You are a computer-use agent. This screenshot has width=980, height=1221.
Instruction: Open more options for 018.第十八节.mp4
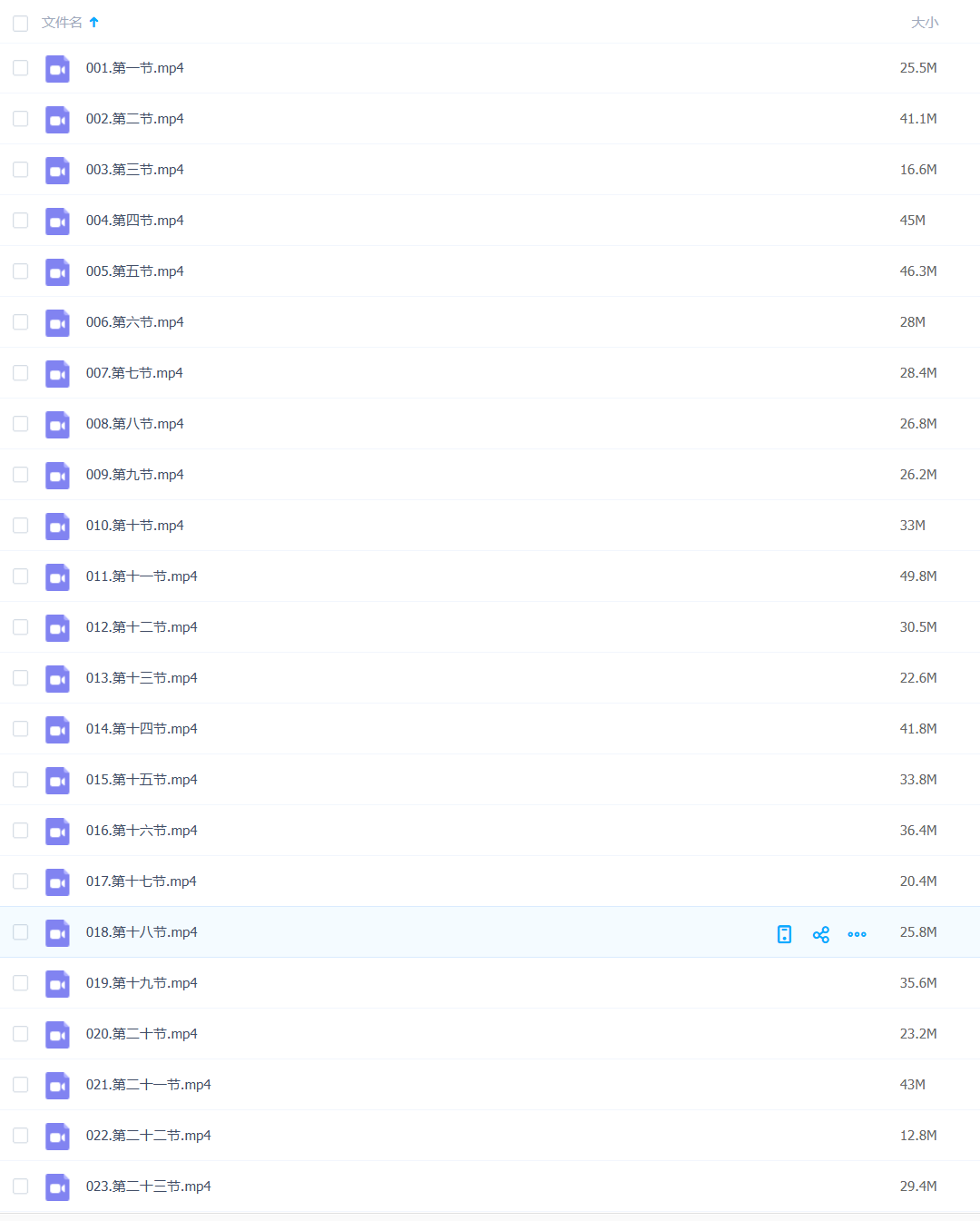pos(857,934)
